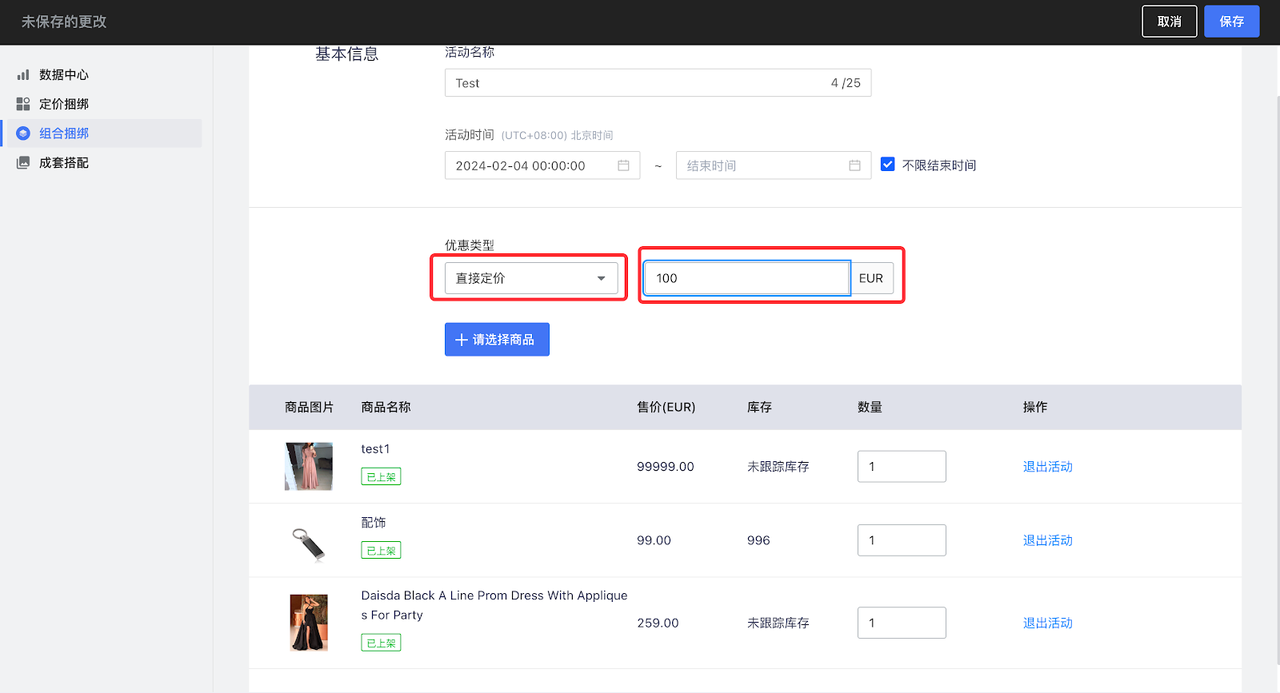Click the 取消 button
This screenshot has width=1280, height=693.
[1169, 21]
